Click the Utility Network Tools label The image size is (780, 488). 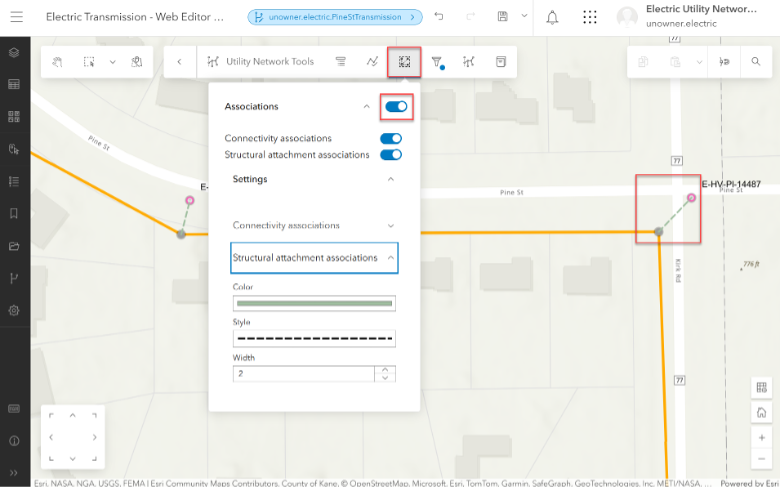(x=270, y=62)
